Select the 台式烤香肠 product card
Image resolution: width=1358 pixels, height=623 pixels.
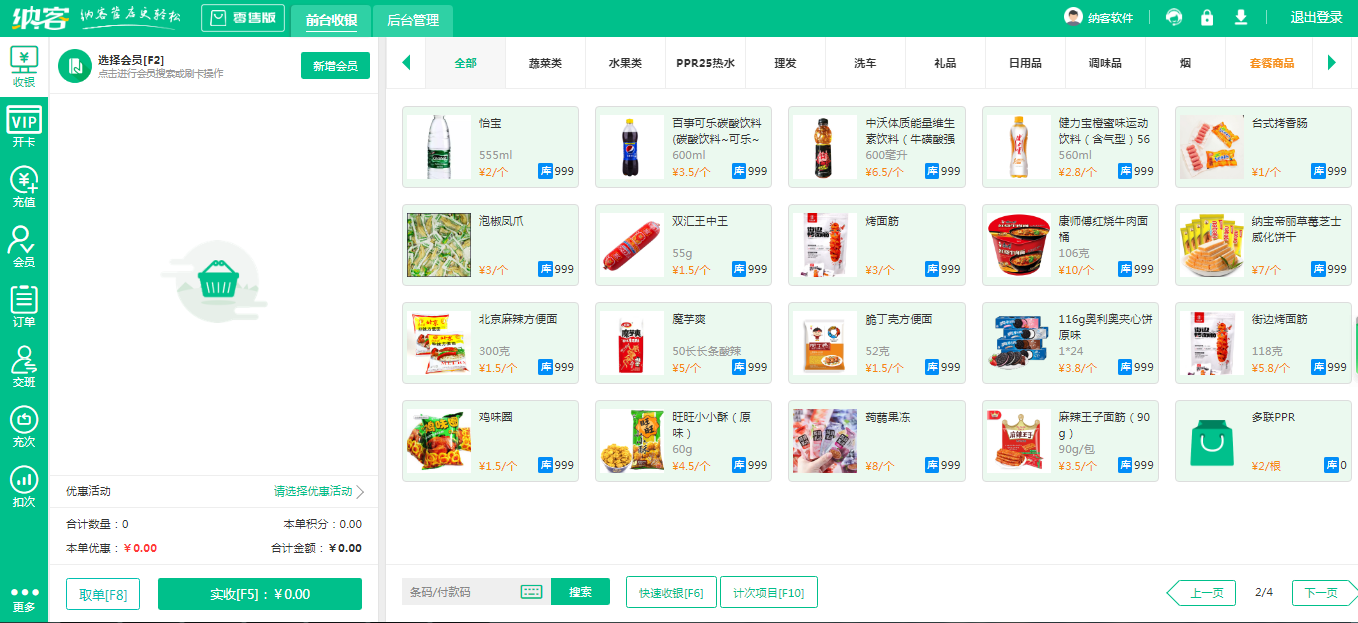(1263, 147)
